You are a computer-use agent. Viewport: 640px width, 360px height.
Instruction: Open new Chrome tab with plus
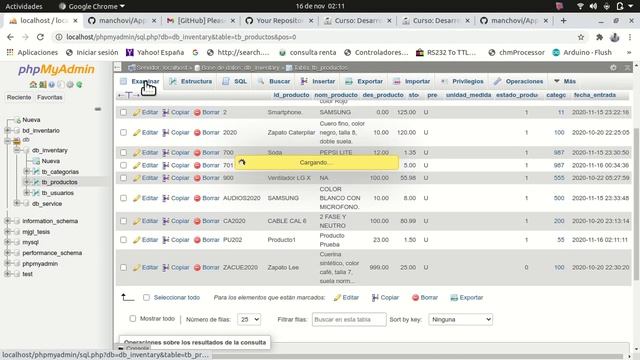click(x=563, y=20)
